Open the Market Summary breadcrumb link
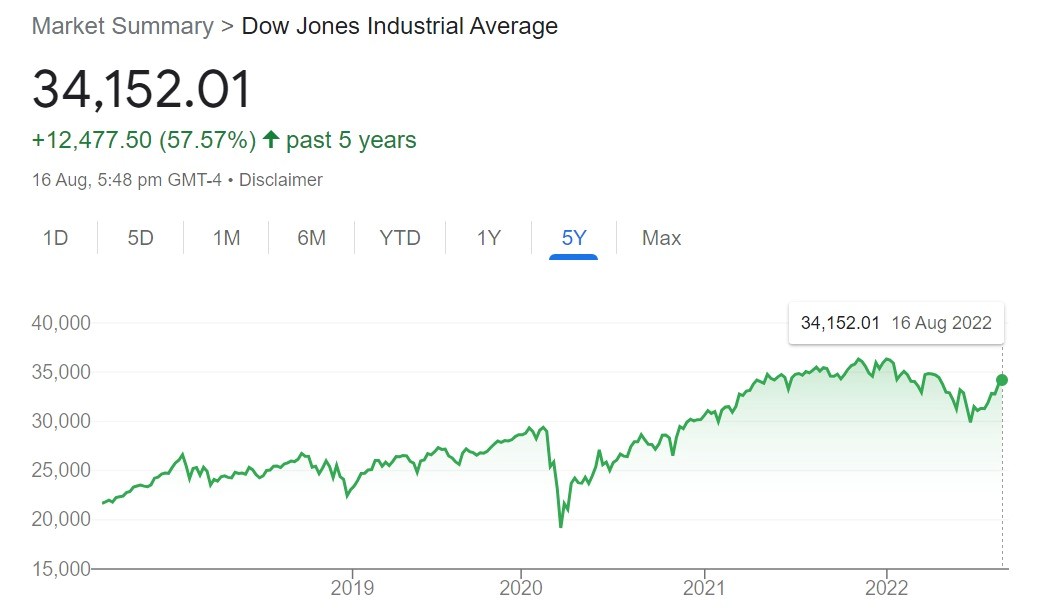The height and width of the screenshot is (613, 1060). pyautogui.click(x=122, y=26)
